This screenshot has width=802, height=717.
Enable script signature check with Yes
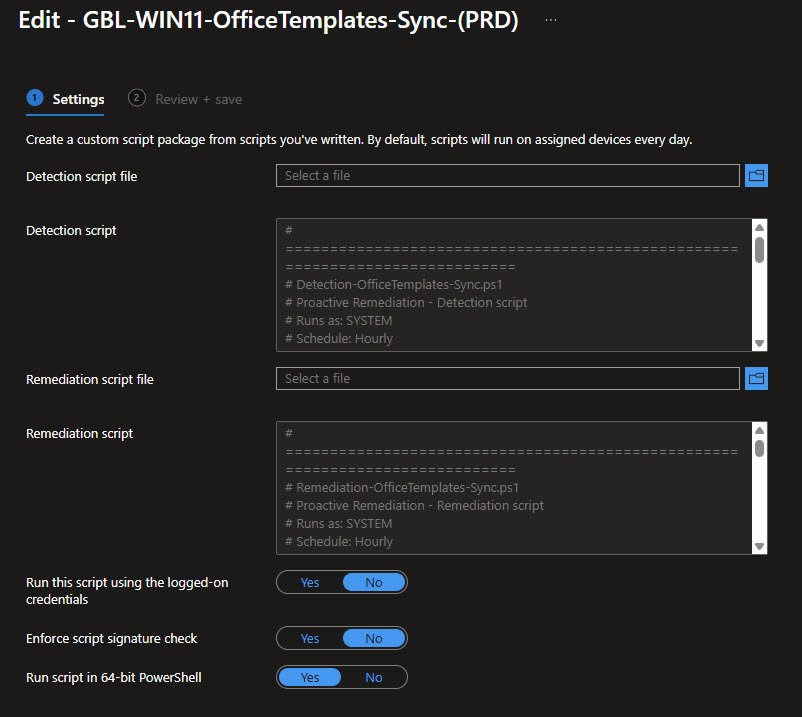click(310, 638)
